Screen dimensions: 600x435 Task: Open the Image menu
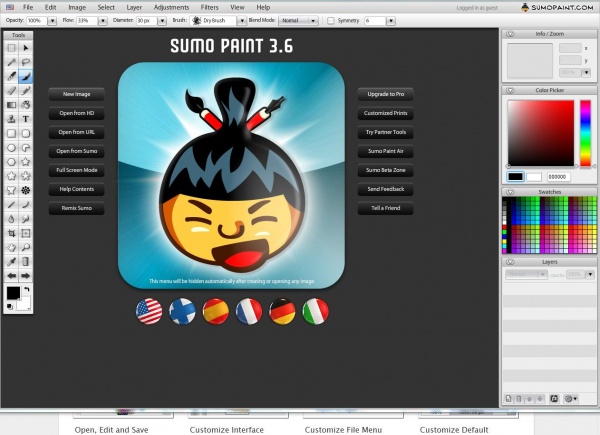(77, 7)
